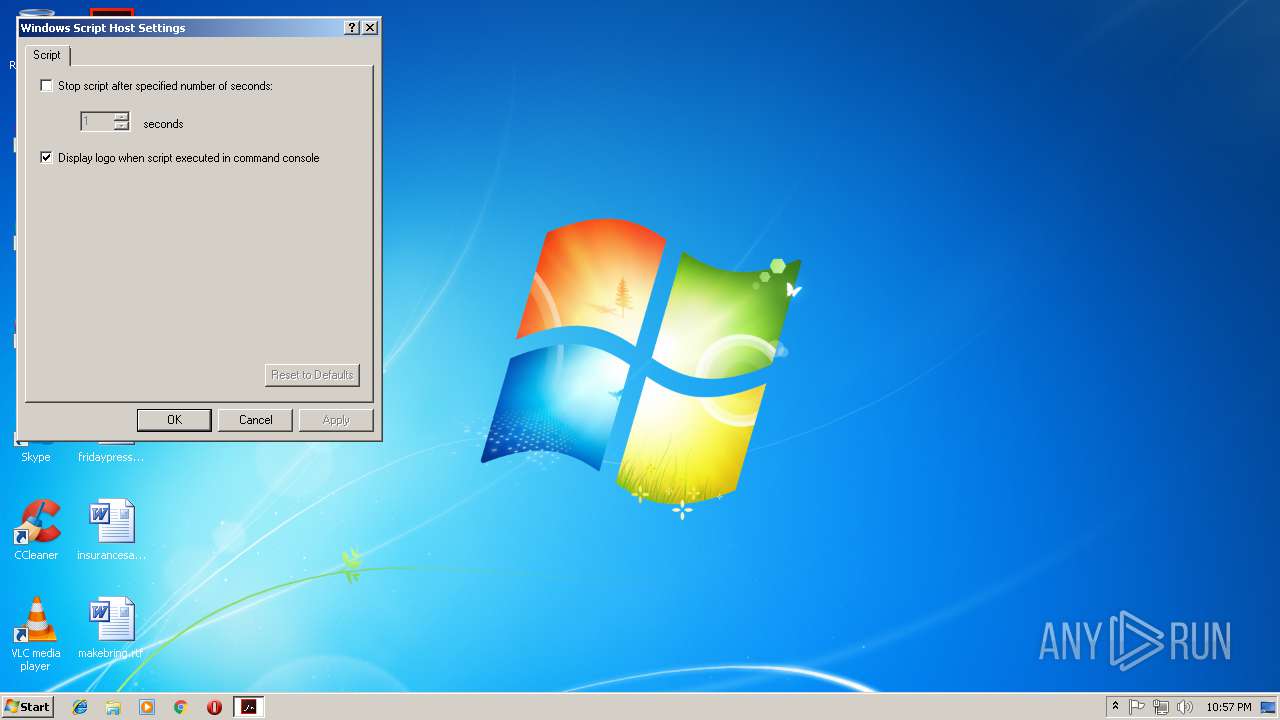Screen dimensions: 1280x720
Task: Open Windows Explorer from taskbar
Action: (x=113, y=707)
